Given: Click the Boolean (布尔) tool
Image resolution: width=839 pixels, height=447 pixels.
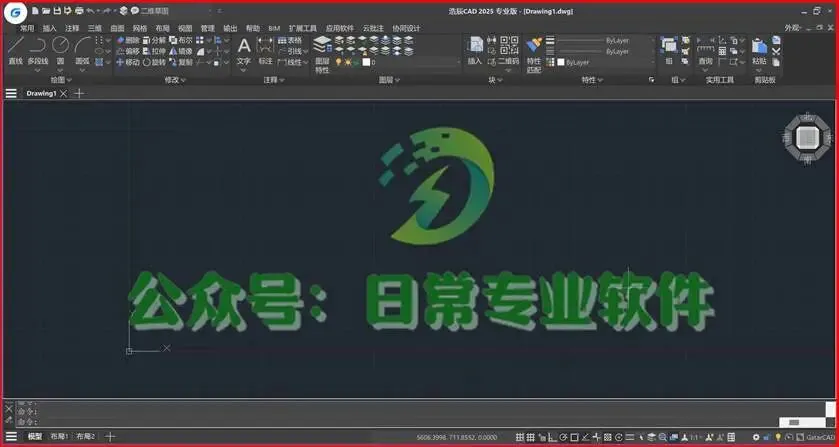Looking at the screenshot, I should [180, 40].
